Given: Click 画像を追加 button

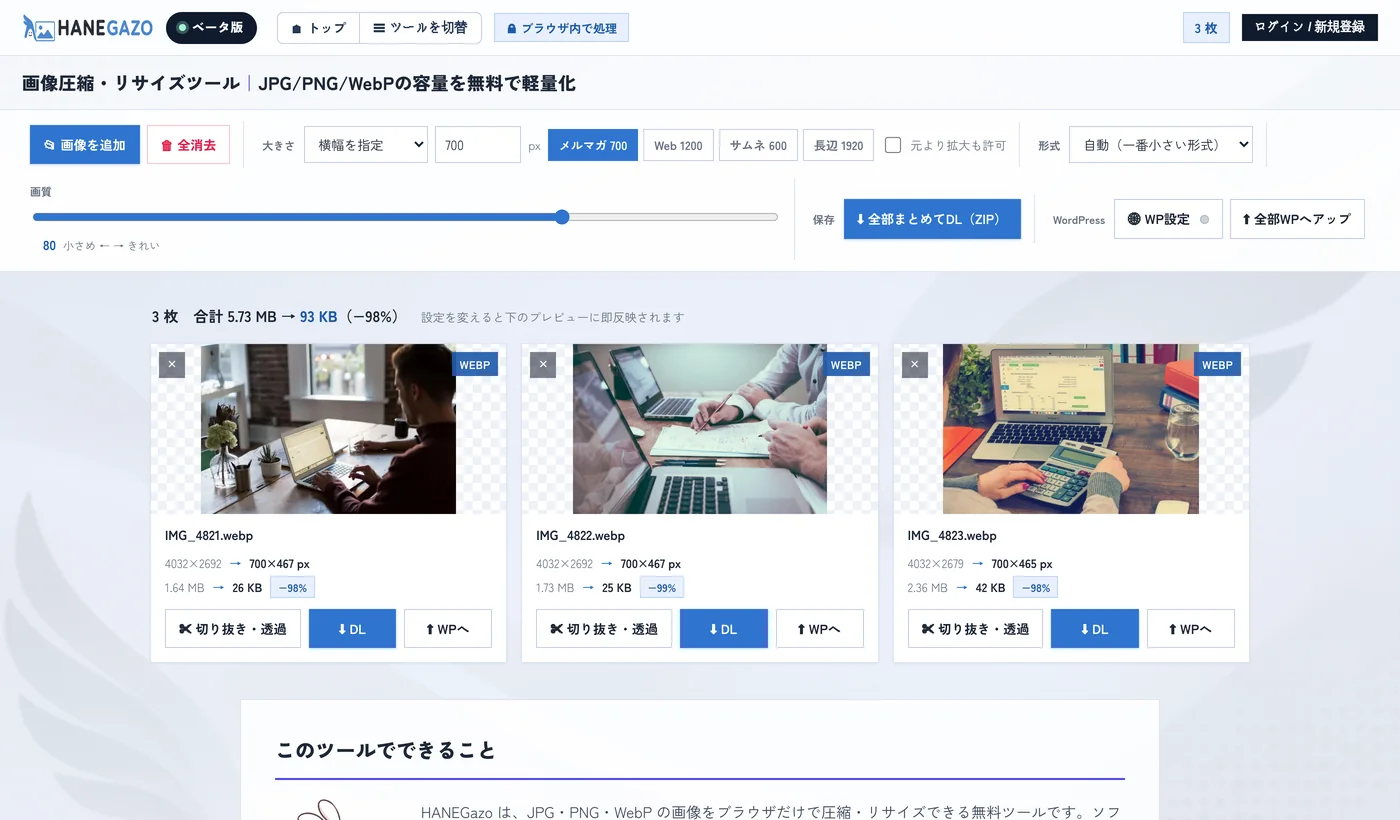Looking at the screenshot, I should tap(85, 145).
